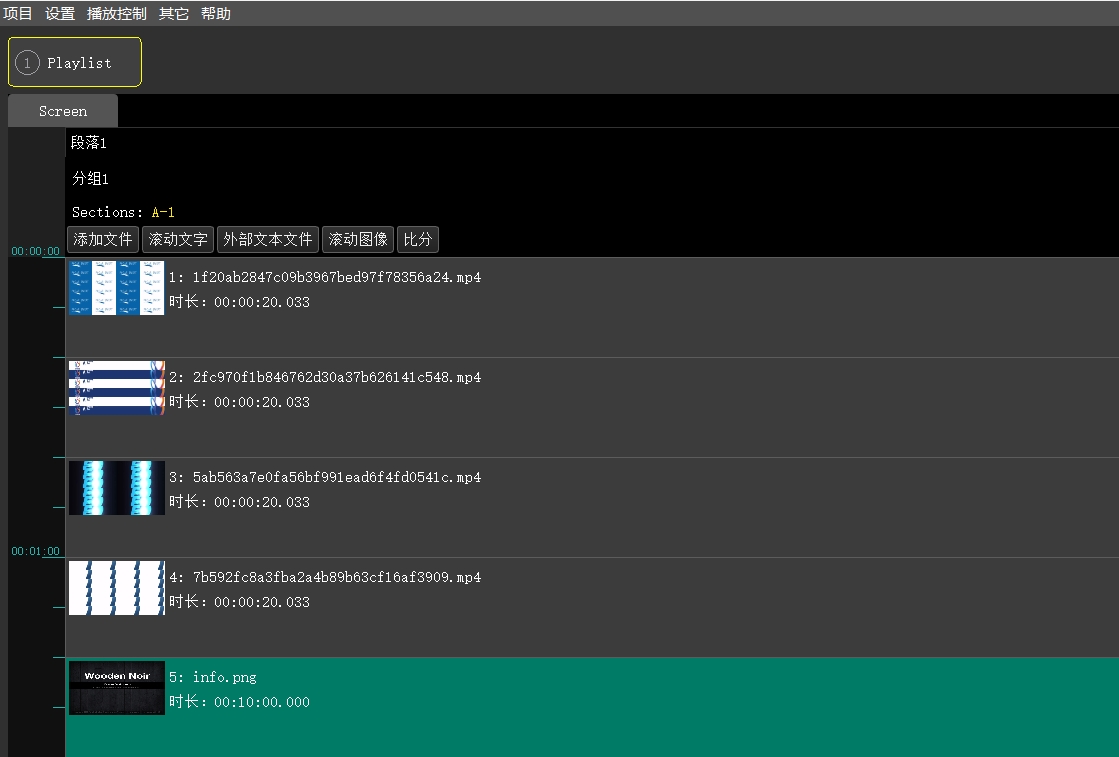Open the 帮助 menu
Image resolution: width=1119 pixels, height=757 pixels.
pyautogui.click(x=215, y=13)
